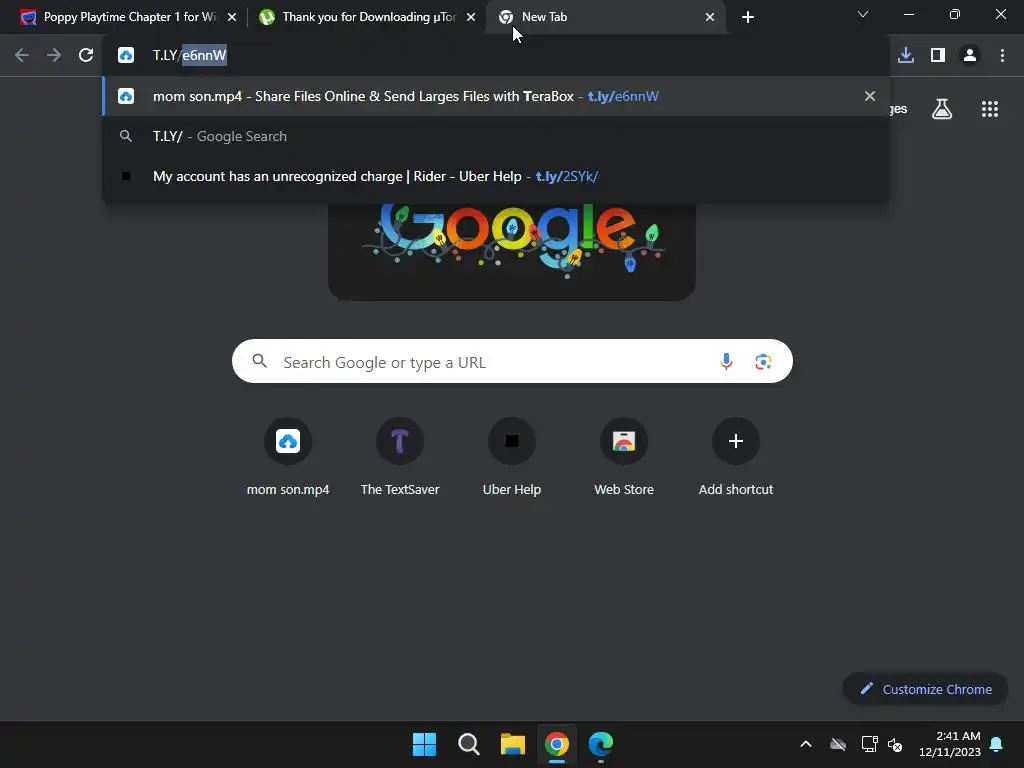The image size is (1024, 768).
Task: Open the Windows Start menu
Action: 424,744
